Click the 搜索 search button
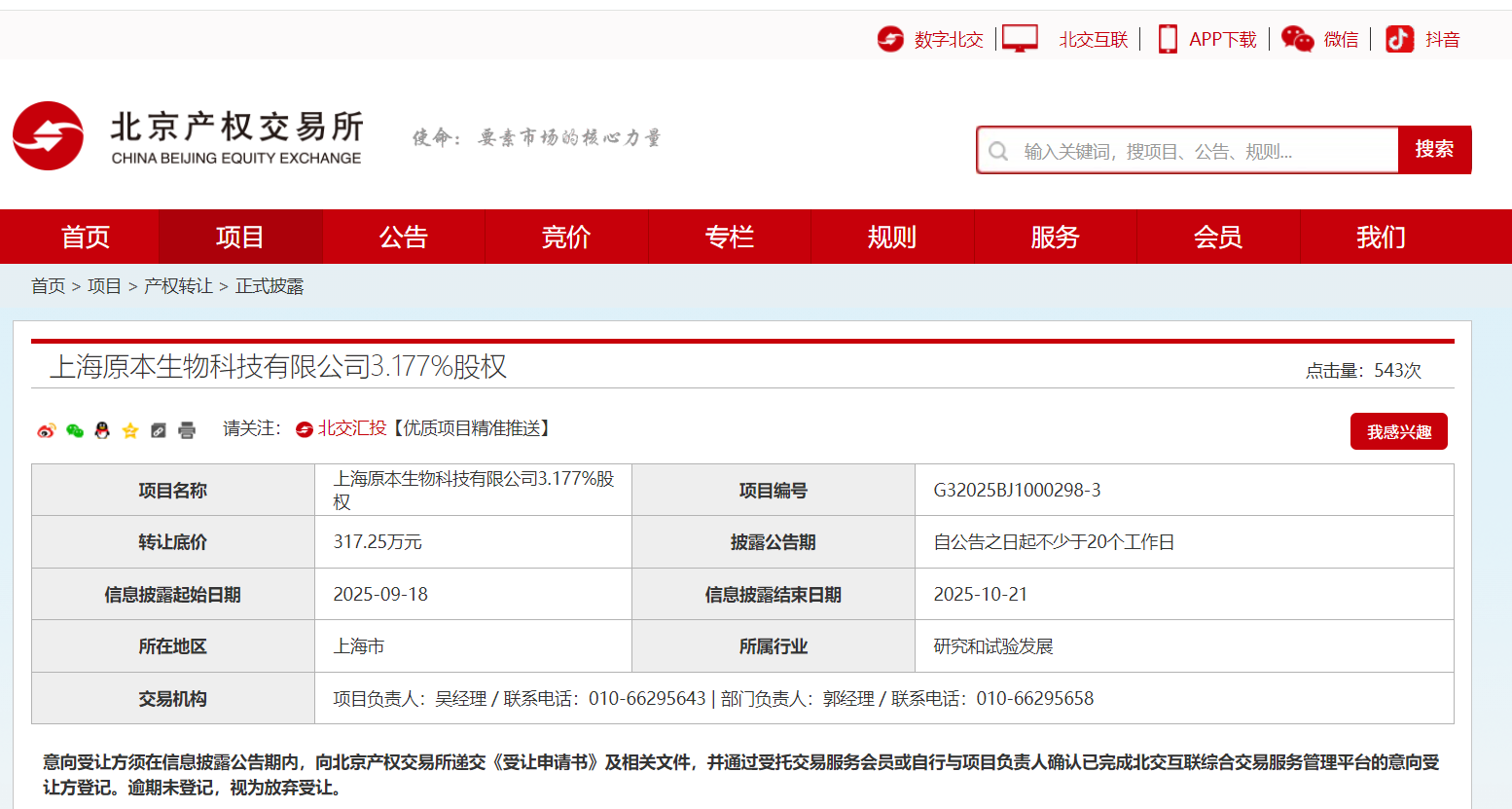The image size is (1512, 809). tap(1434, 150)
